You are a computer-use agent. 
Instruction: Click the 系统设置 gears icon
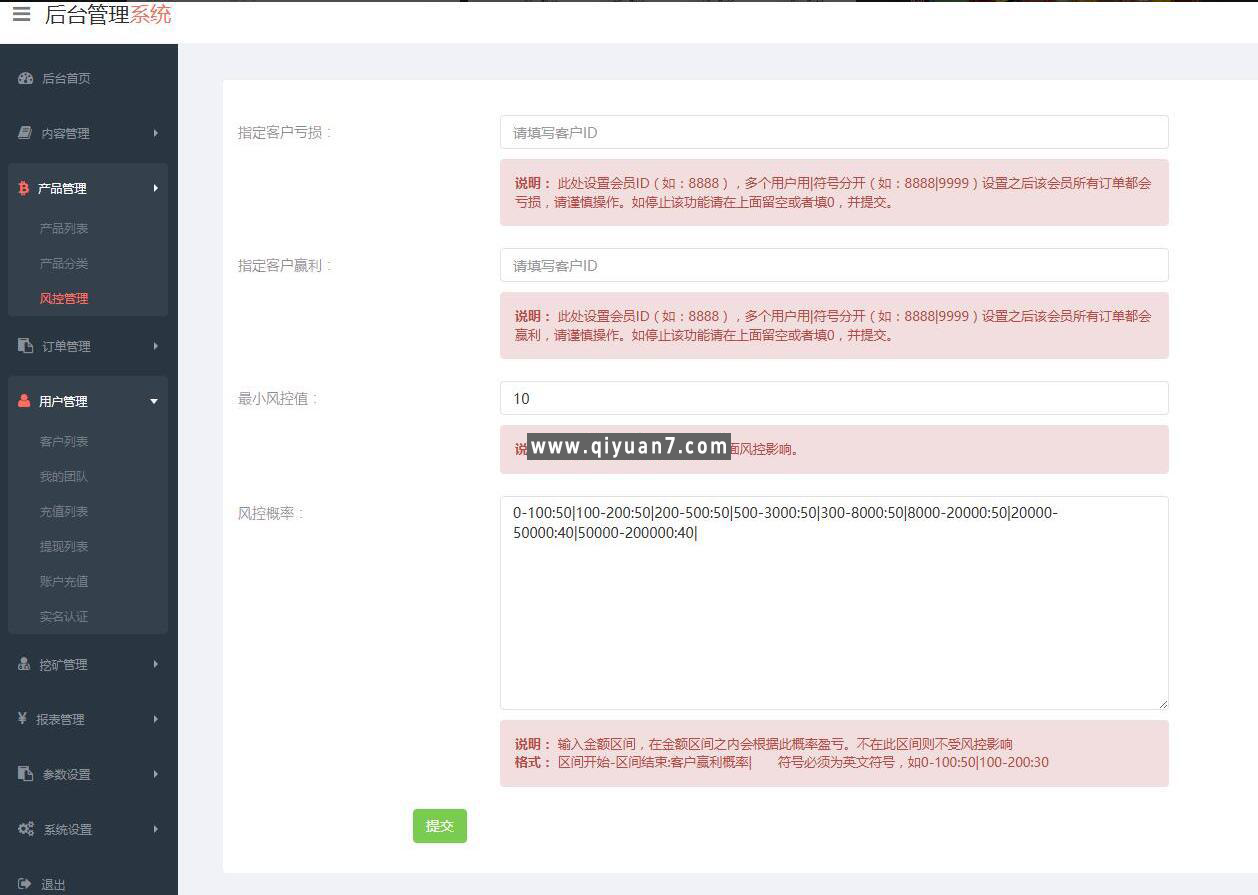pos(26,829)
